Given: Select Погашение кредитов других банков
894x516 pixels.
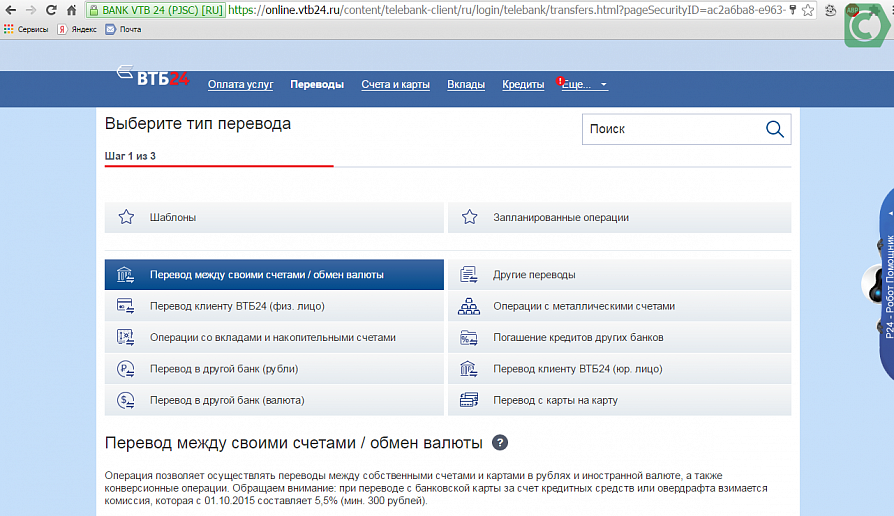Looking at the screenshot, I should [578, 338].
